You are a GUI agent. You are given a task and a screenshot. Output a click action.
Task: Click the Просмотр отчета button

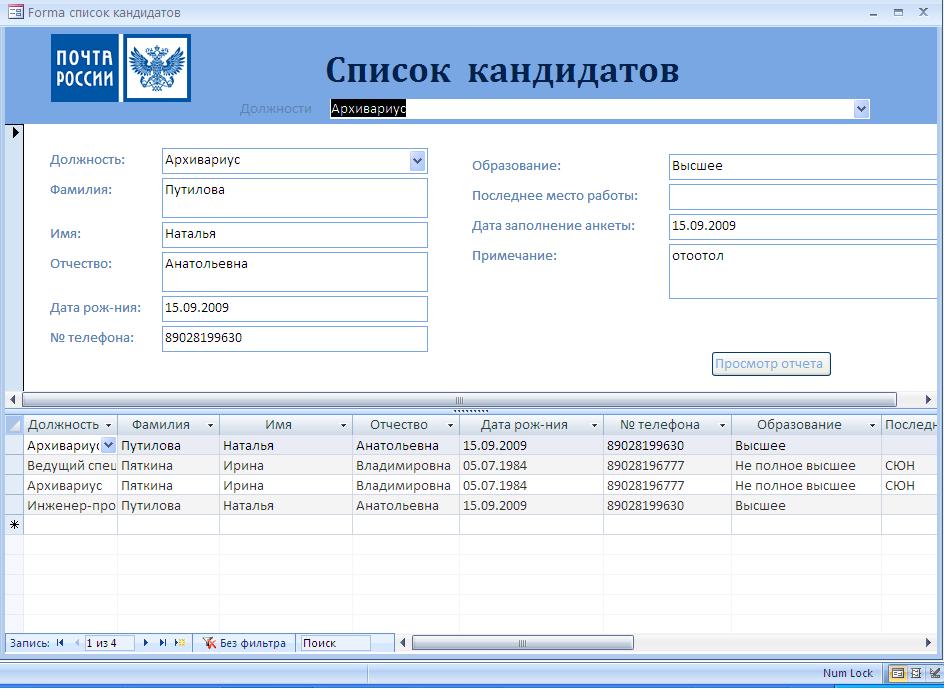pos(771,364)
